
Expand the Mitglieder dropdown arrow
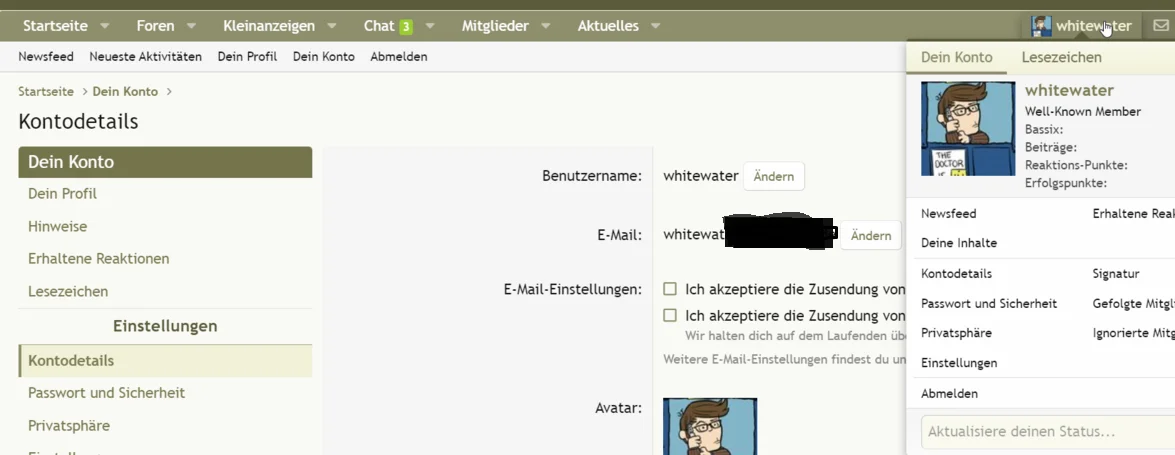[546, 26]
